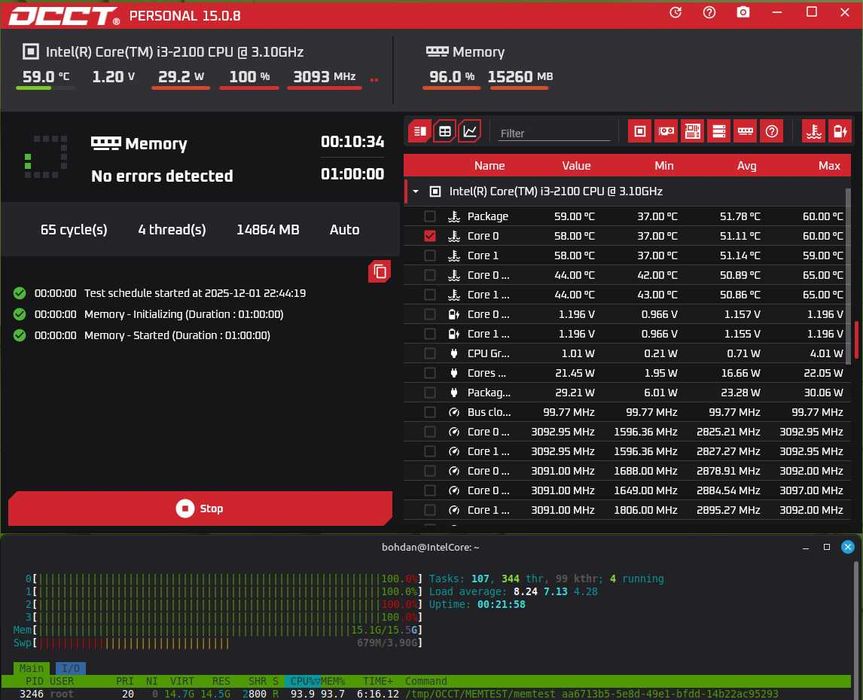
Task: Sort sensor table by Min header
Action: coord(664,166)
